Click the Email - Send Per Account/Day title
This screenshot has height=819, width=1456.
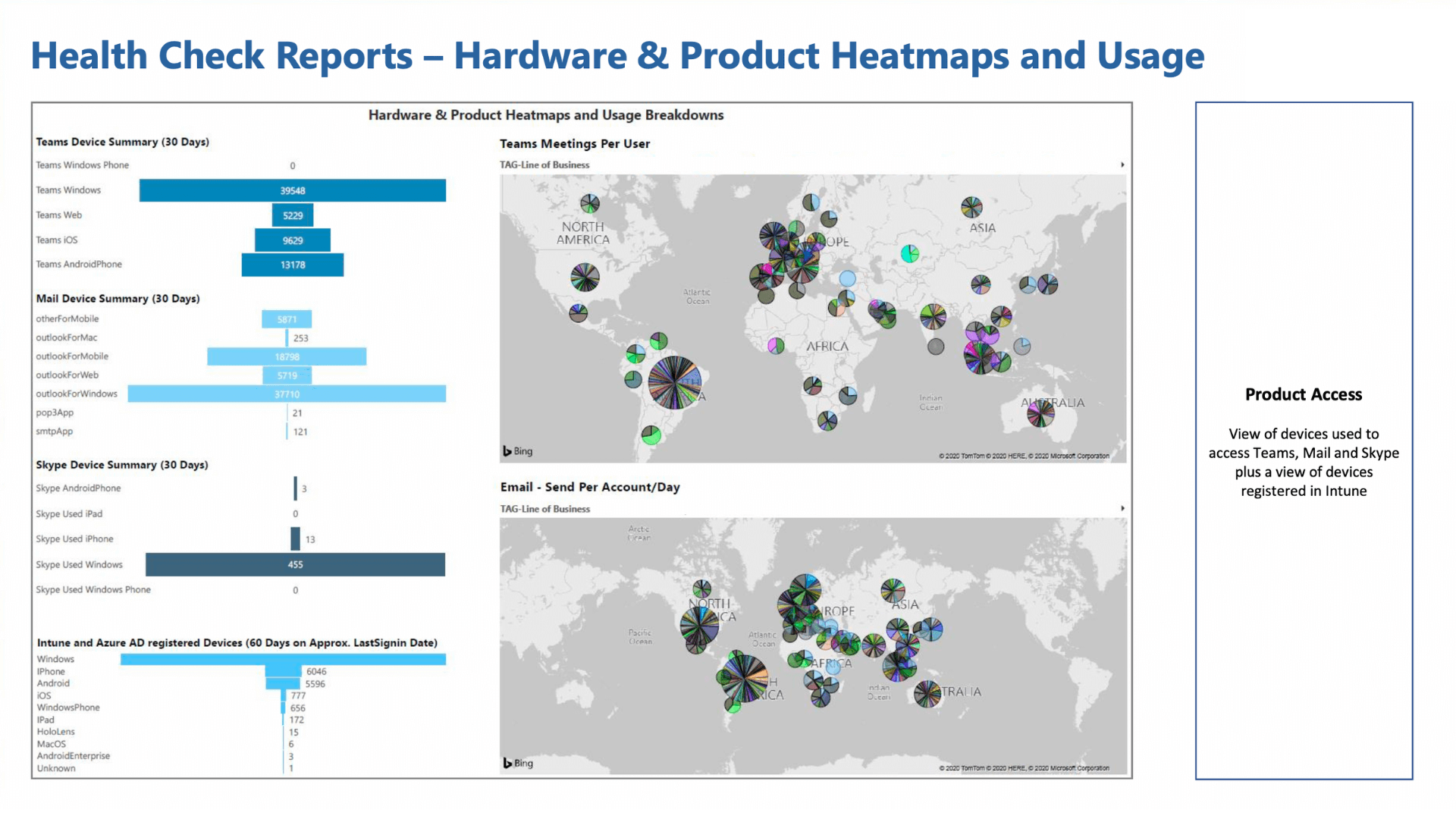pos(590,487)
